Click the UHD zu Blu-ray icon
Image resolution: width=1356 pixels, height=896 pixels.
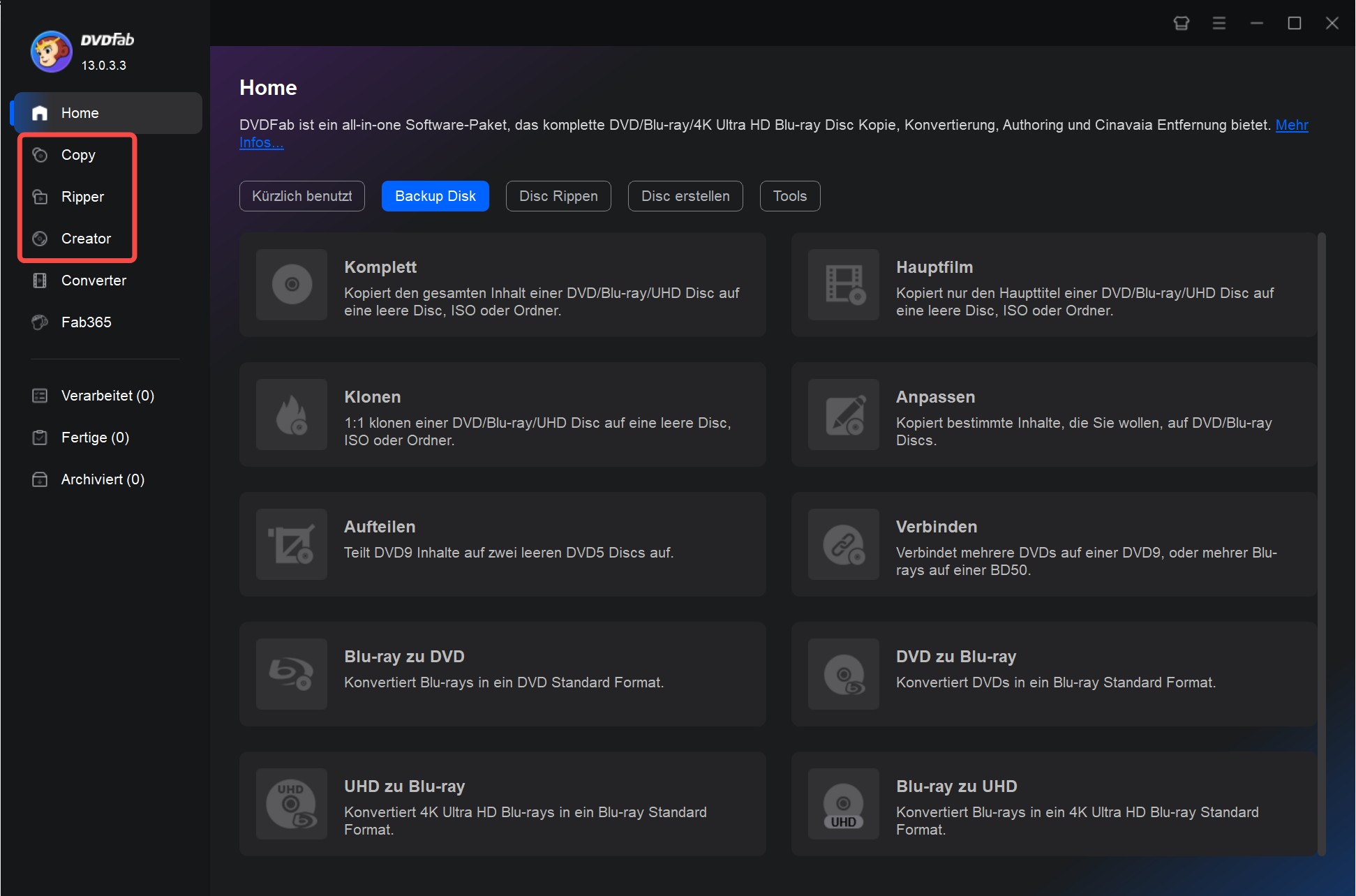(292, 804)
